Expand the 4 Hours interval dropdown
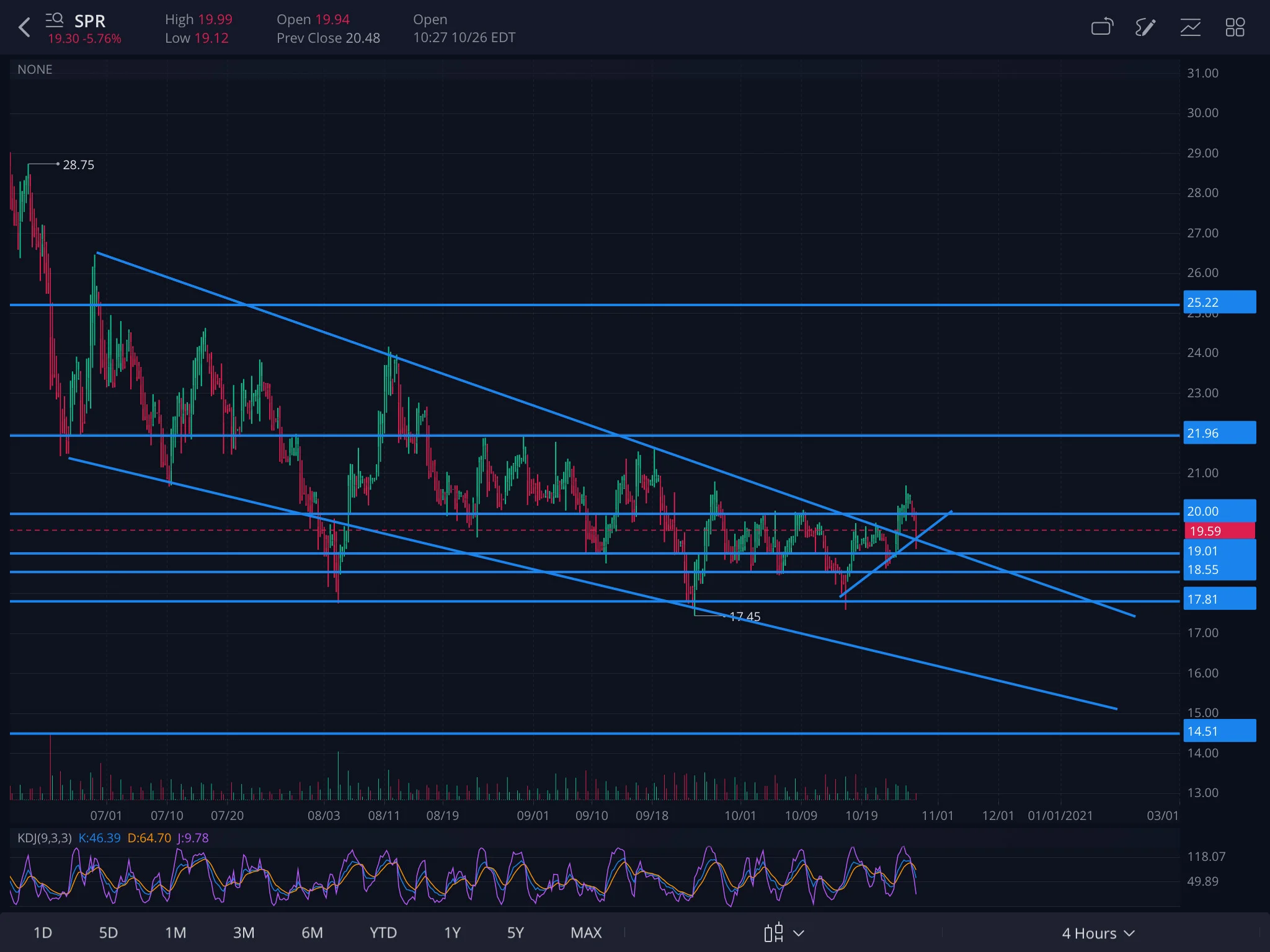The width and height of the screenshot is (1270, 952). tap(1098, 933)
